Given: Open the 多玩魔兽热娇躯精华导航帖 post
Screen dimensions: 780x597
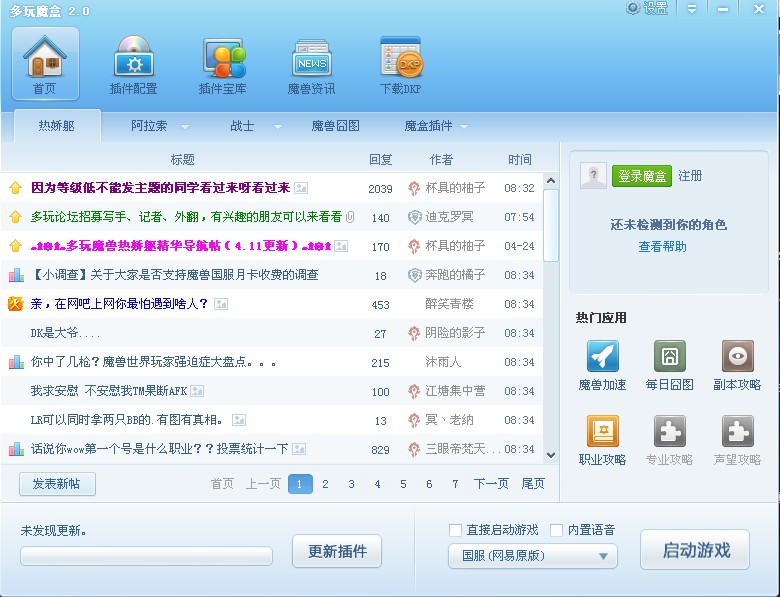Looking at the screenshot, I should pyautogui.click(x=181, y=246).
